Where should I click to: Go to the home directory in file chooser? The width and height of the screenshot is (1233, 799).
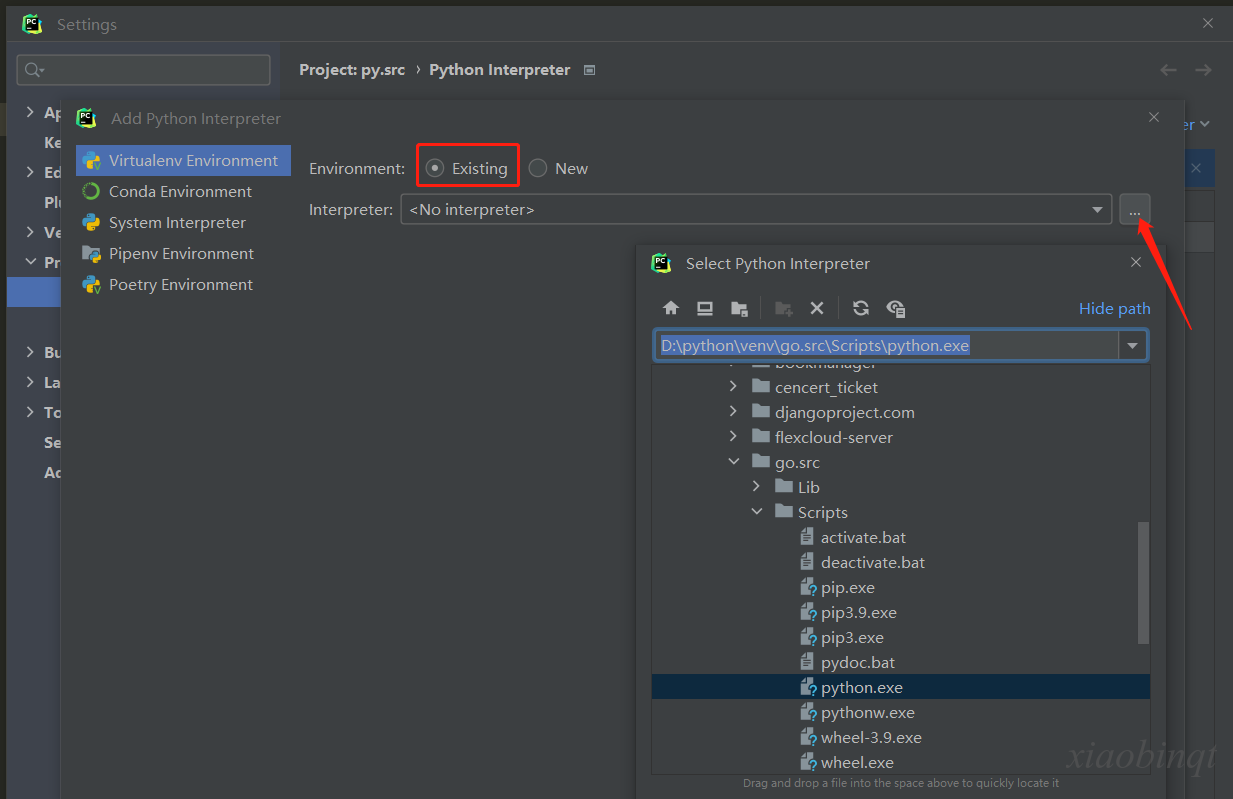(671, 308)
